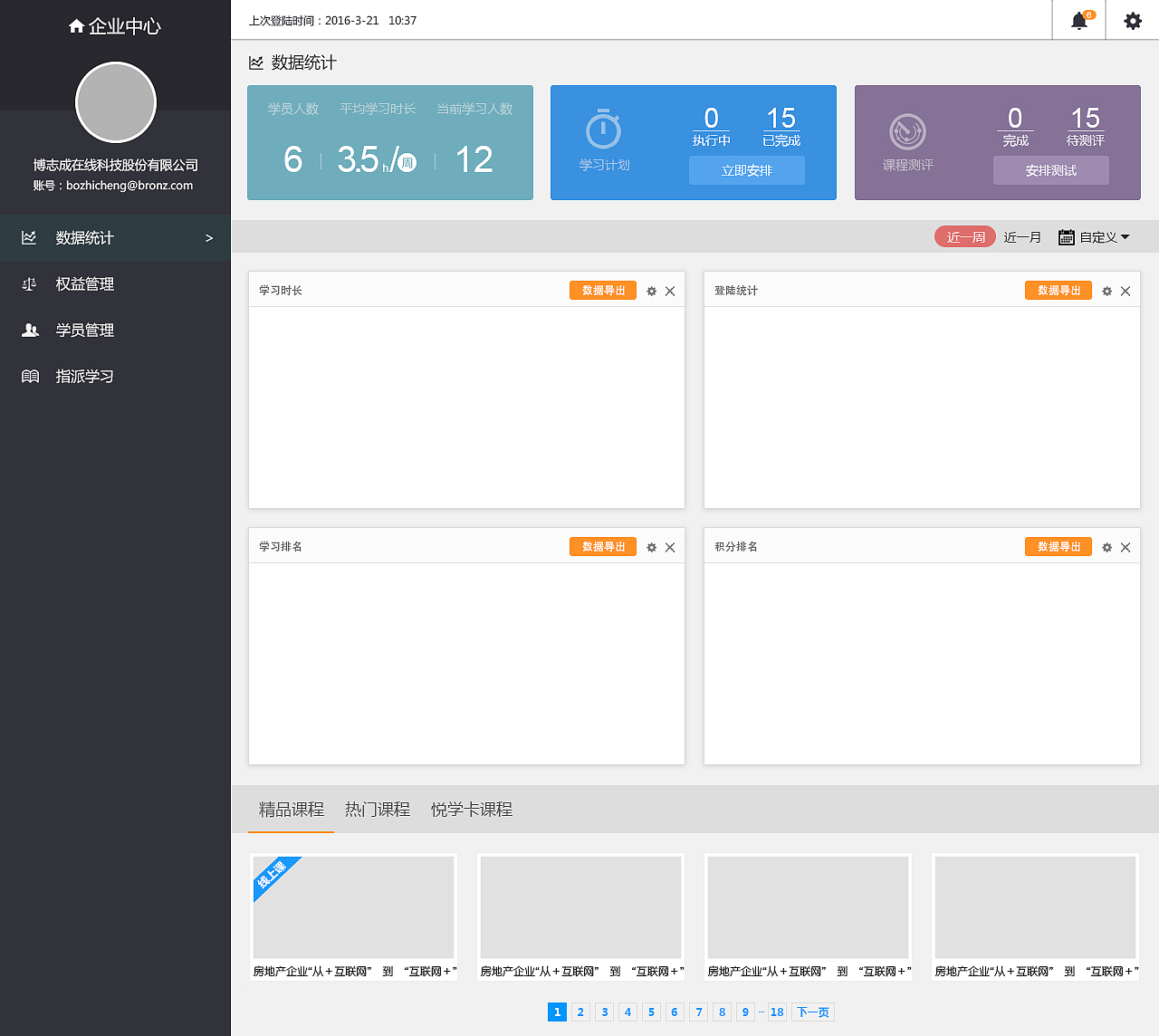Image resolution: width=1159 pixels, height=1036 pixels.
Task: Open 权益管理 in sidebar
Action: [x=115, y=283]
